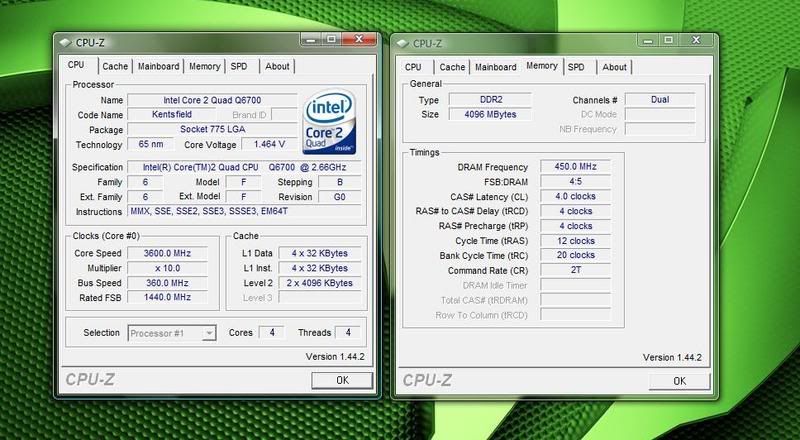Open the Mainboard tab in left window
Screen dimensions: 800x440
coord(159,66)
